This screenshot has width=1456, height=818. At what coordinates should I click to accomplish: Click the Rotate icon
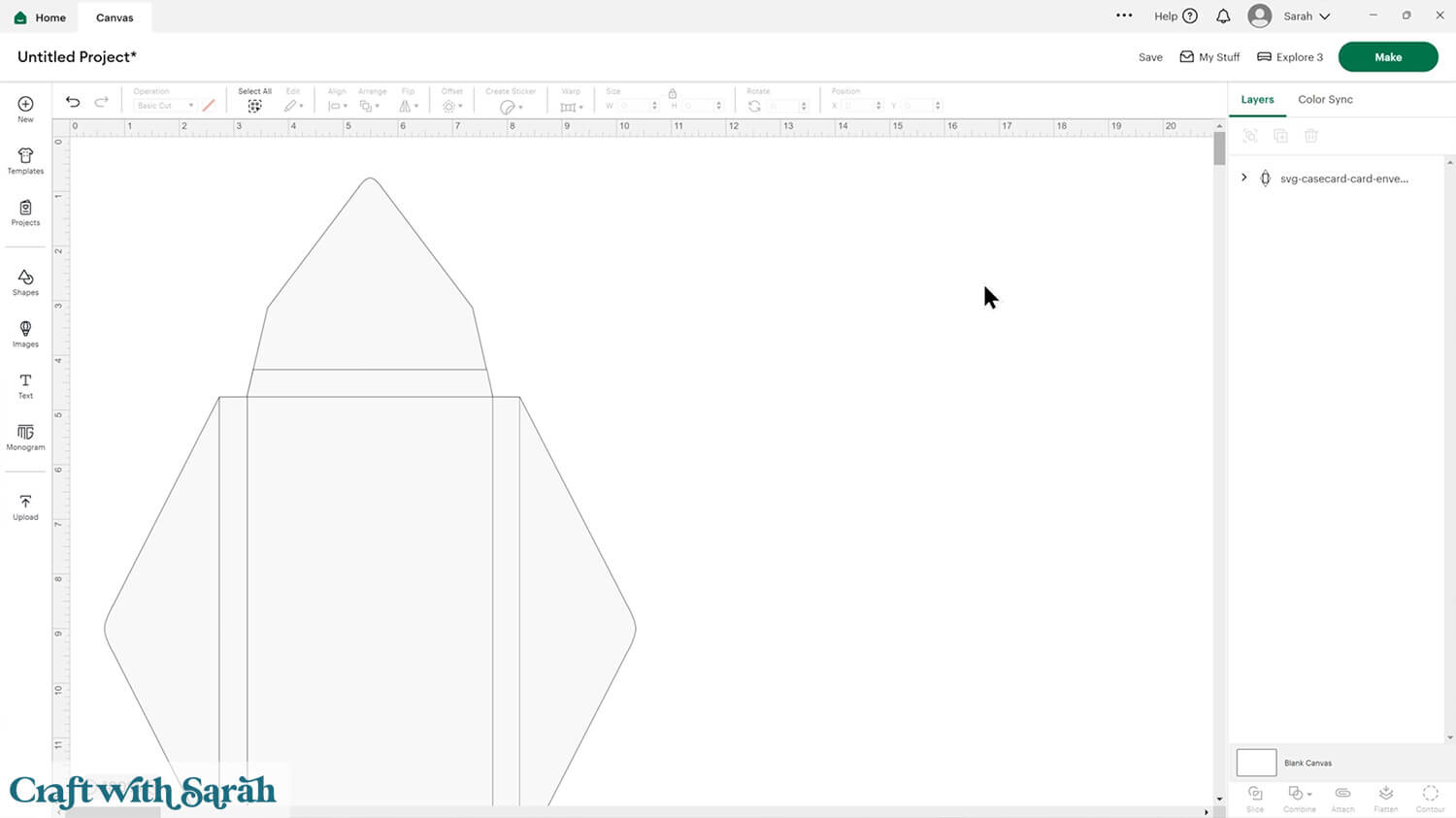[754, 106]
